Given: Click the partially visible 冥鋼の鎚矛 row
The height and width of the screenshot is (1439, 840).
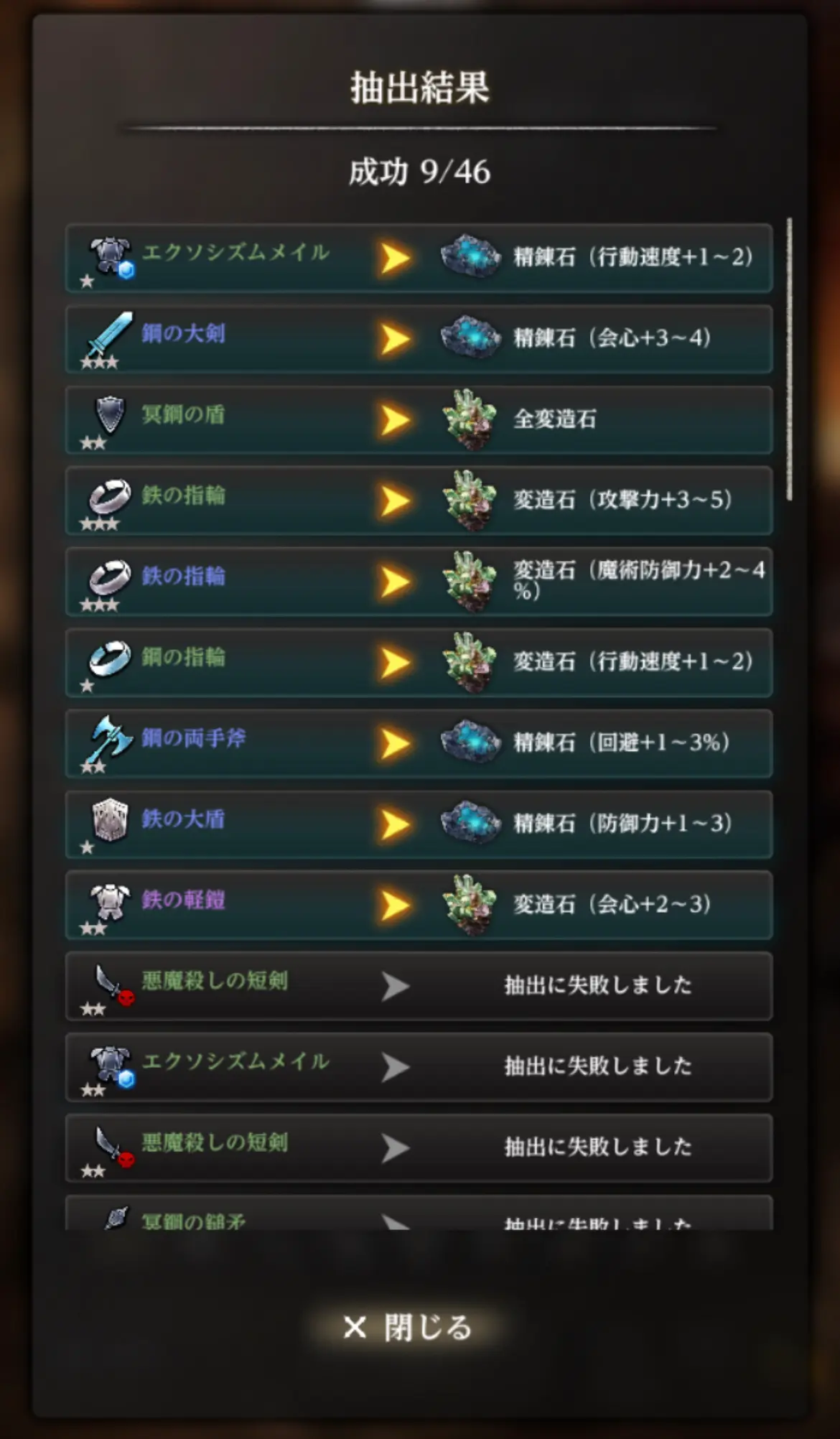Looking at the screenshot, I should point(419,1213).
